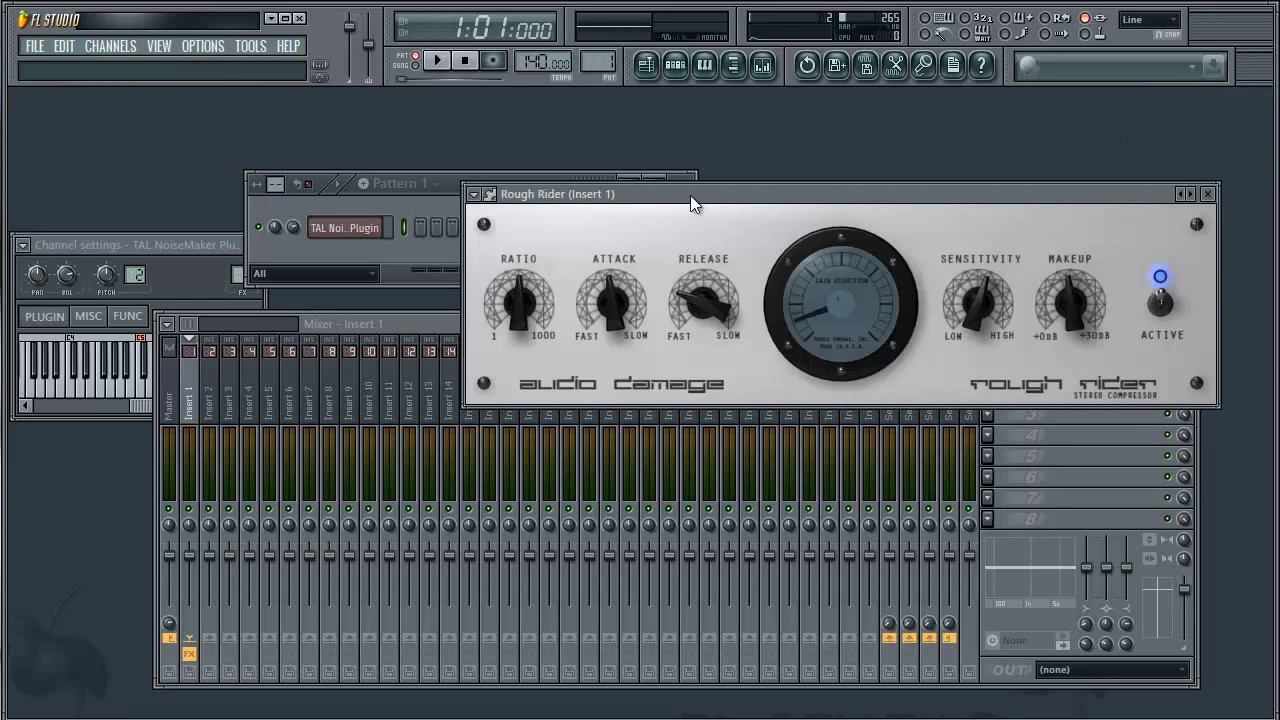
Task: Open the browser toolbar icon
Action: click(733, 66)
